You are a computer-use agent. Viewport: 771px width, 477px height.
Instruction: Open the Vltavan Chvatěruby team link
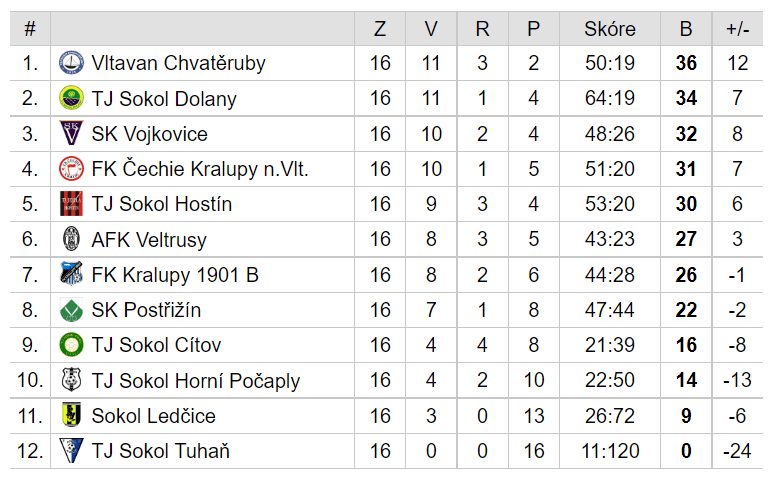[x=178, y=63]
